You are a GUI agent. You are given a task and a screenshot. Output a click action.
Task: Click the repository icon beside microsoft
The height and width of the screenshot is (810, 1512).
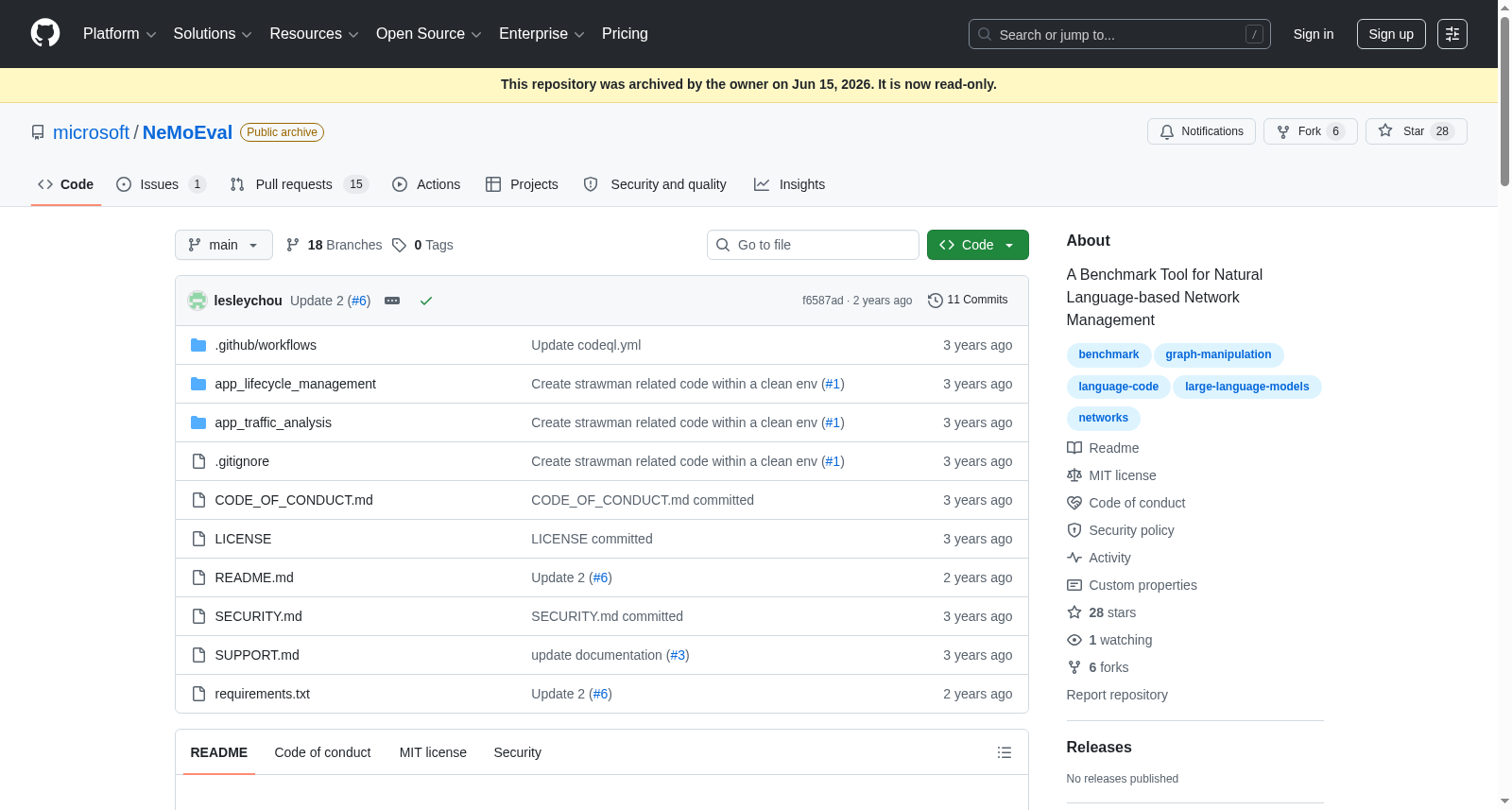pyautogui.click(x=38, y=132)
